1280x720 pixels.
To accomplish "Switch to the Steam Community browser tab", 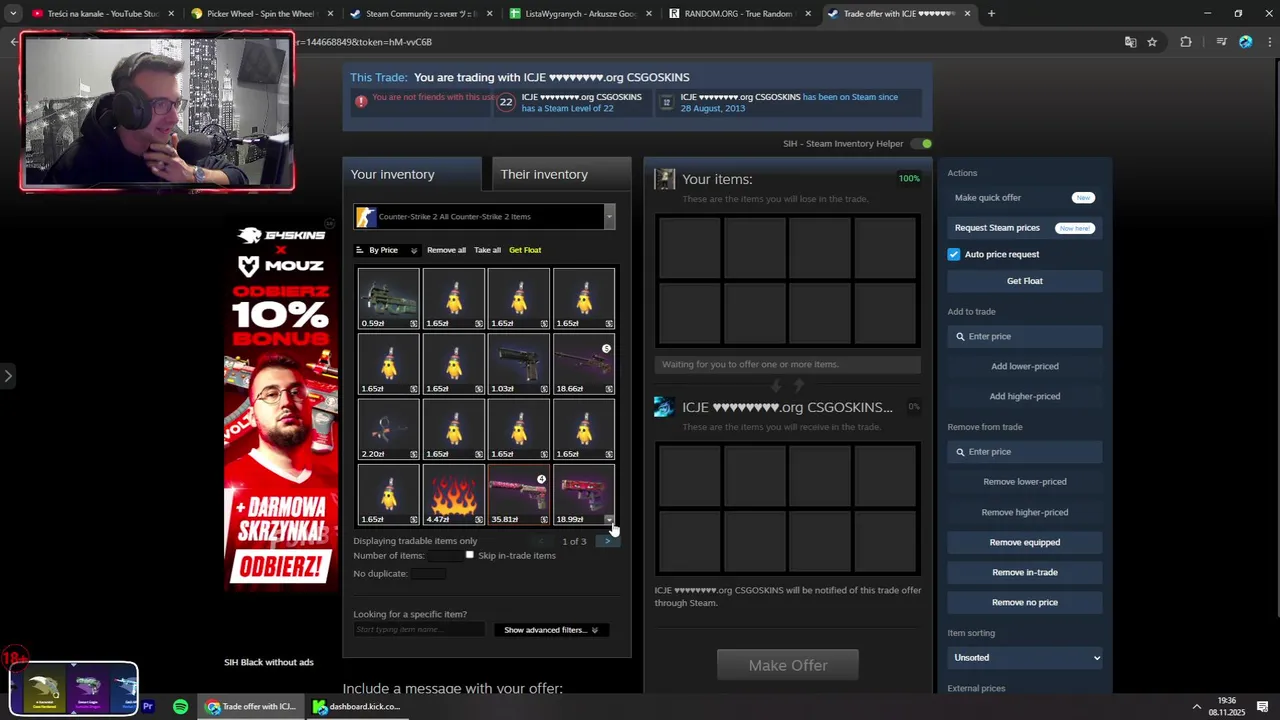I will 420,14.
